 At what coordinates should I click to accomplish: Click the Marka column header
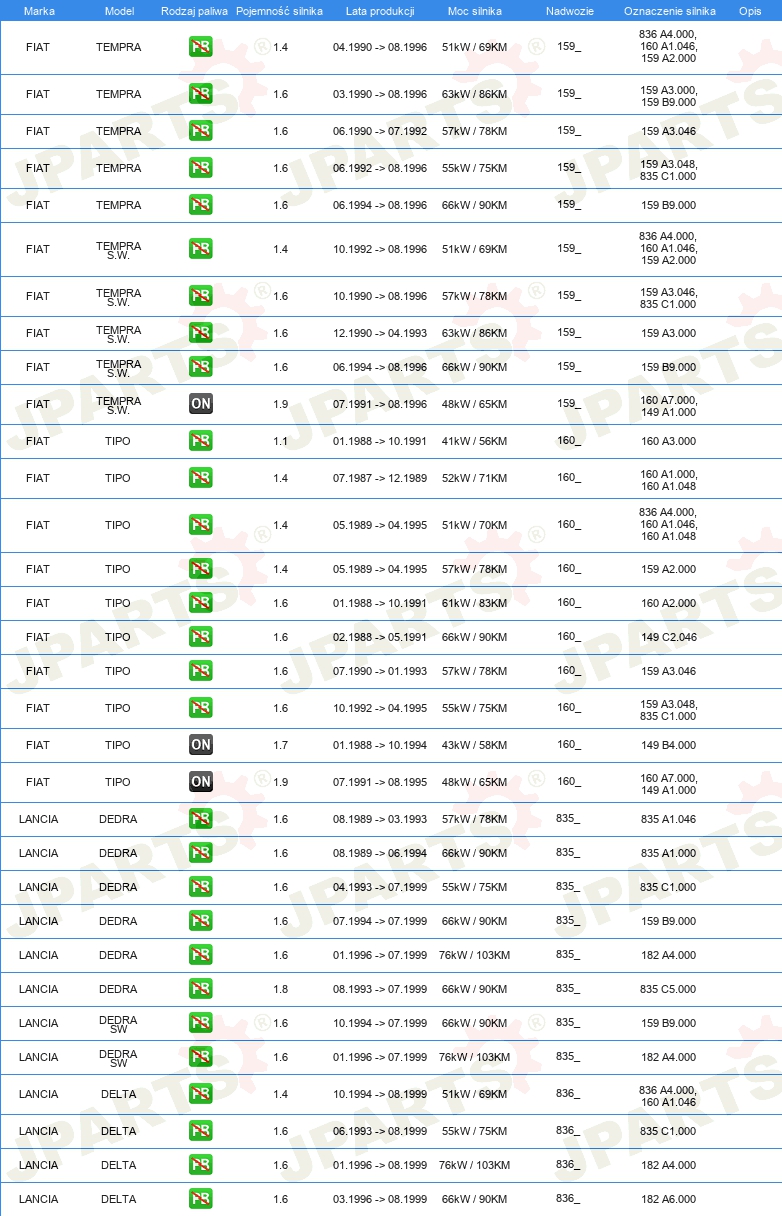pyautogui.click(x=39, y=11)
